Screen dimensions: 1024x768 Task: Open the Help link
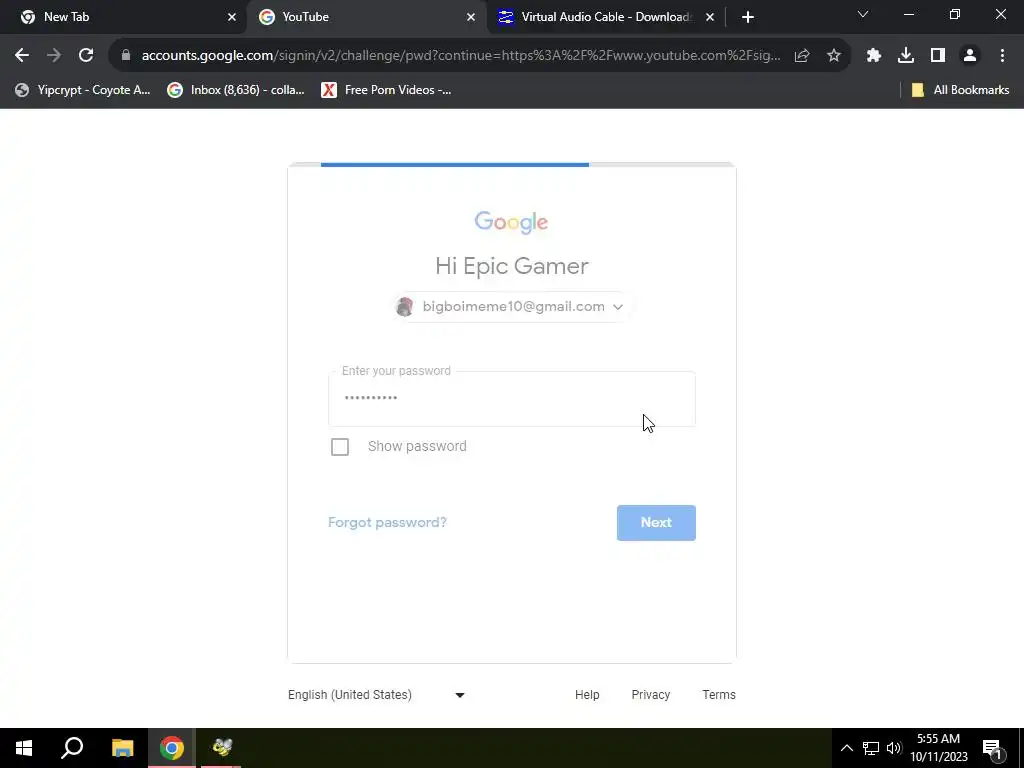(x=587, y=695)
